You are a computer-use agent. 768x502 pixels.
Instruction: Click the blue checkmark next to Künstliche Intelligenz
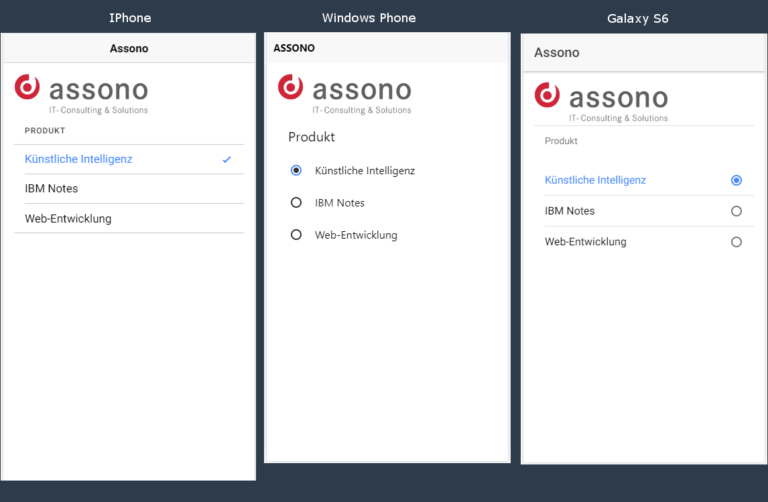(226, 159)
